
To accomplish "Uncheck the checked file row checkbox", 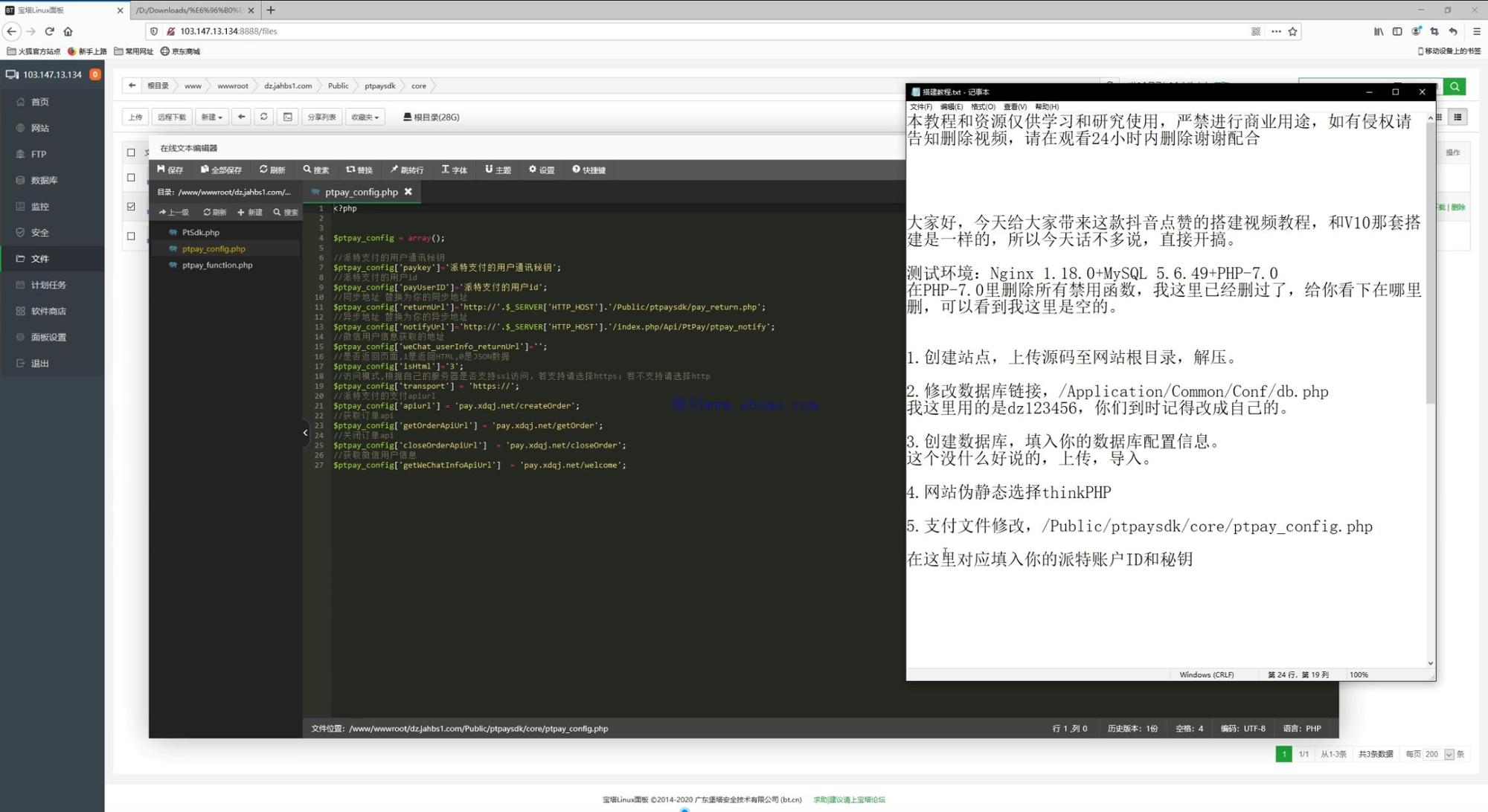I will [131, 207].
